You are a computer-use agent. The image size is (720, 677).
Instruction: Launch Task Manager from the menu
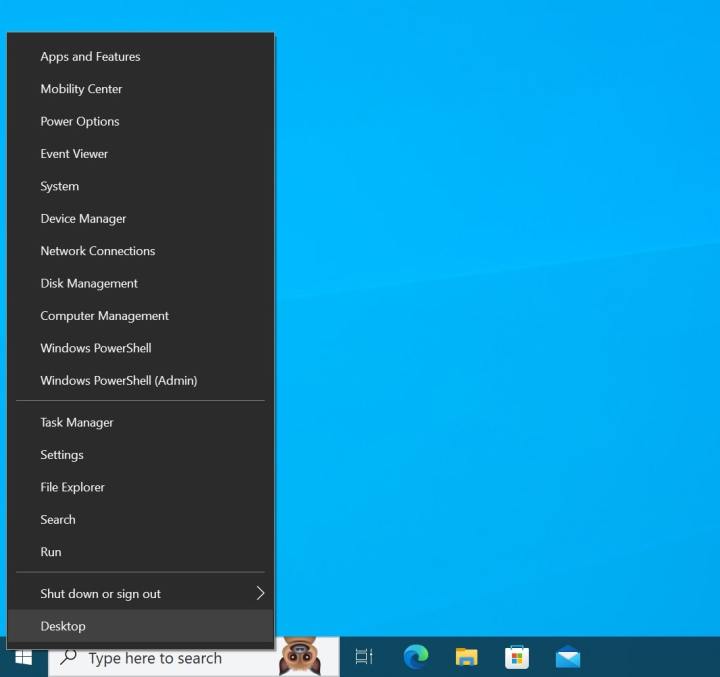(x=77, y=423)
